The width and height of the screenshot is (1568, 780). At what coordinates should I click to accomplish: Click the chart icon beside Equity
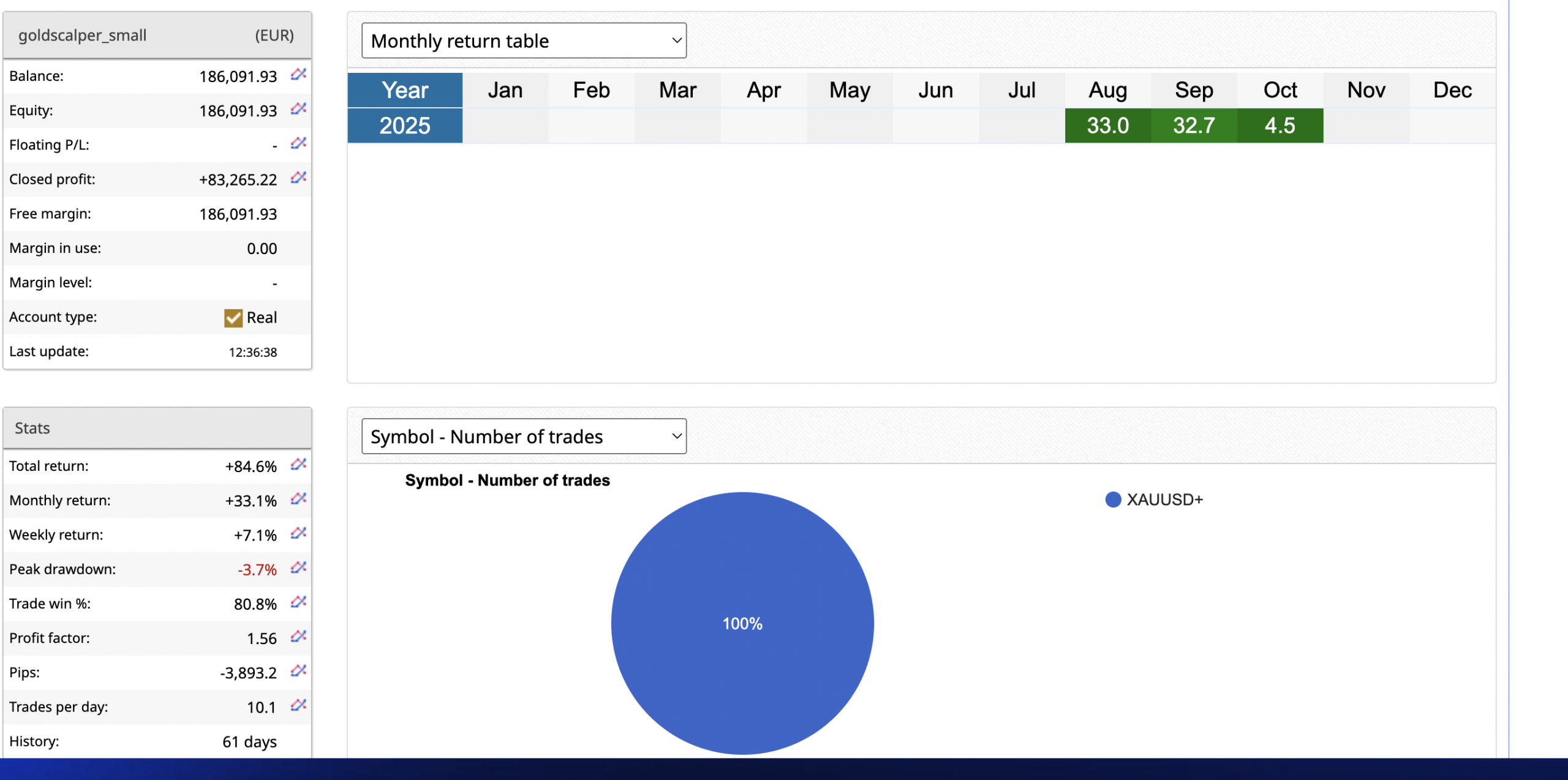(x=298, y=109)
